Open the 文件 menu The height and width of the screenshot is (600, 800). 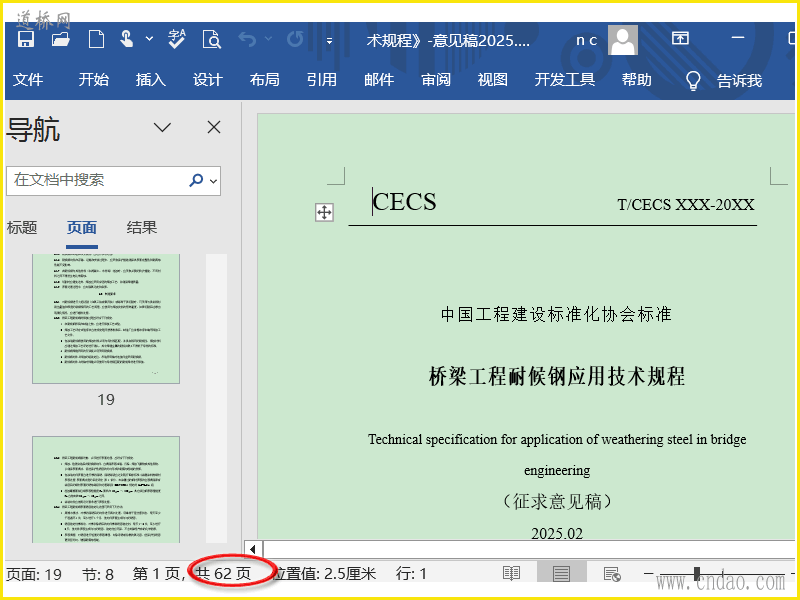point(28,80)
